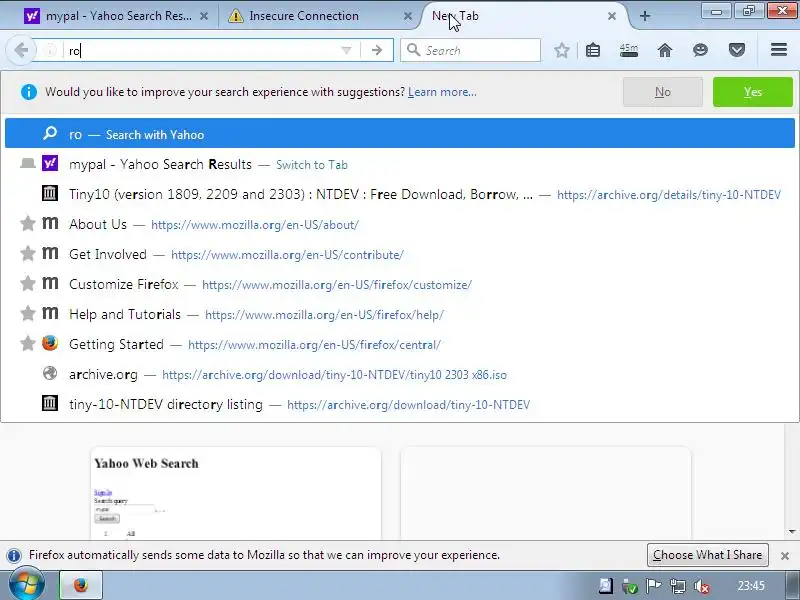Select the Get Involved bookmark suggestion
Viewport: 800px width, 600px height.
click(400, 254)
